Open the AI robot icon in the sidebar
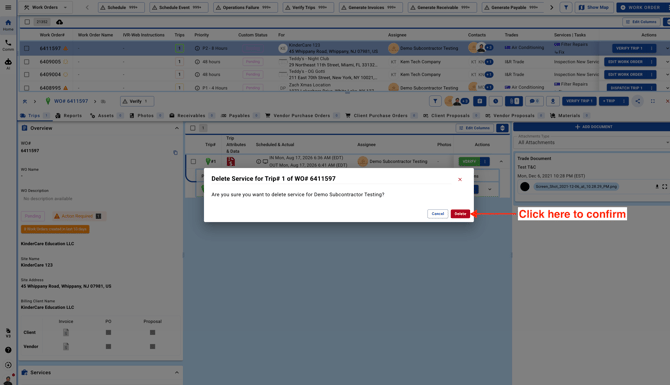The height and width of the screenshot is (385, 670). pyautogui.click(x=8, y=63)
